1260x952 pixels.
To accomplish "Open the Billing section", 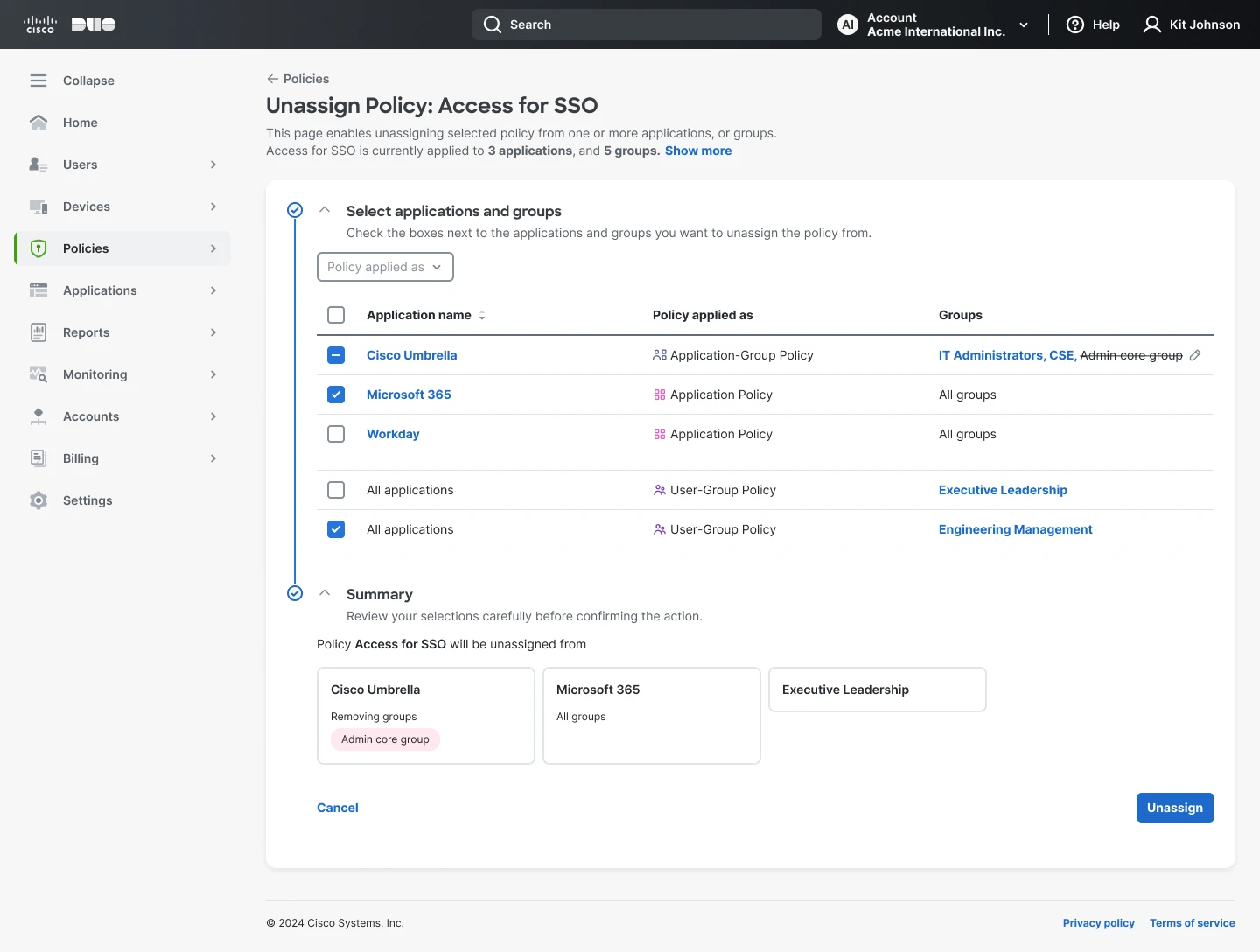I will pyautogui.click(x=80, y=458).
